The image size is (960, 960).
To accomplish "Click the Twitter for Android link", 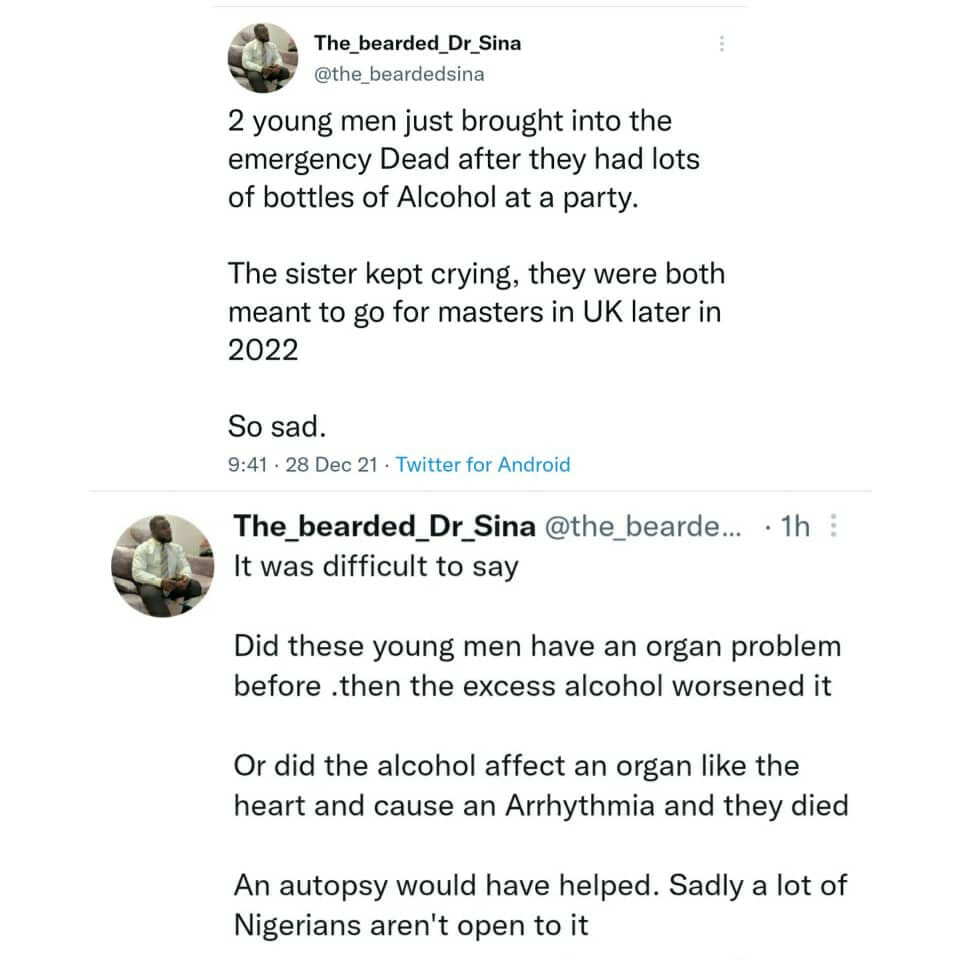I will (483, 464).
